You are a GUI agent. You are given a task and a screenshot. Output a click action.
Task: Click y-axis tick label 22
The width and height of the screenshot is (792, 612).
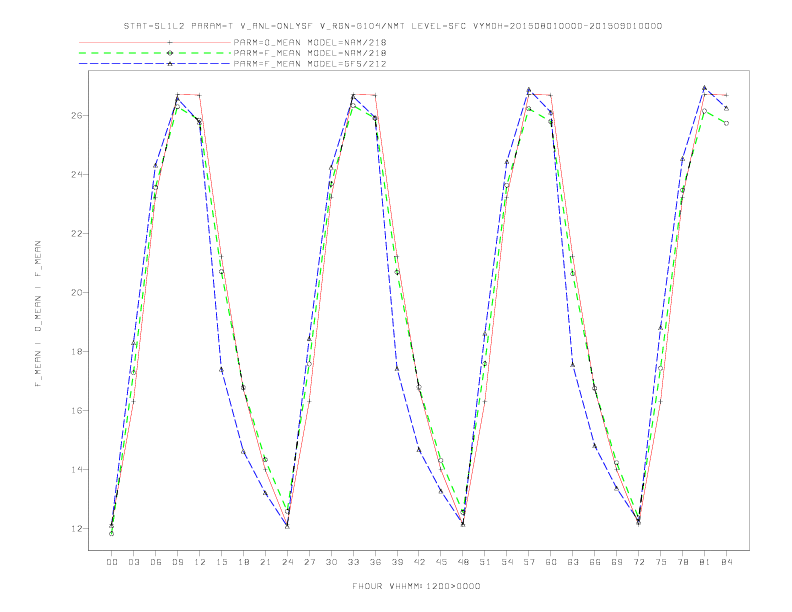coord(76,233)
